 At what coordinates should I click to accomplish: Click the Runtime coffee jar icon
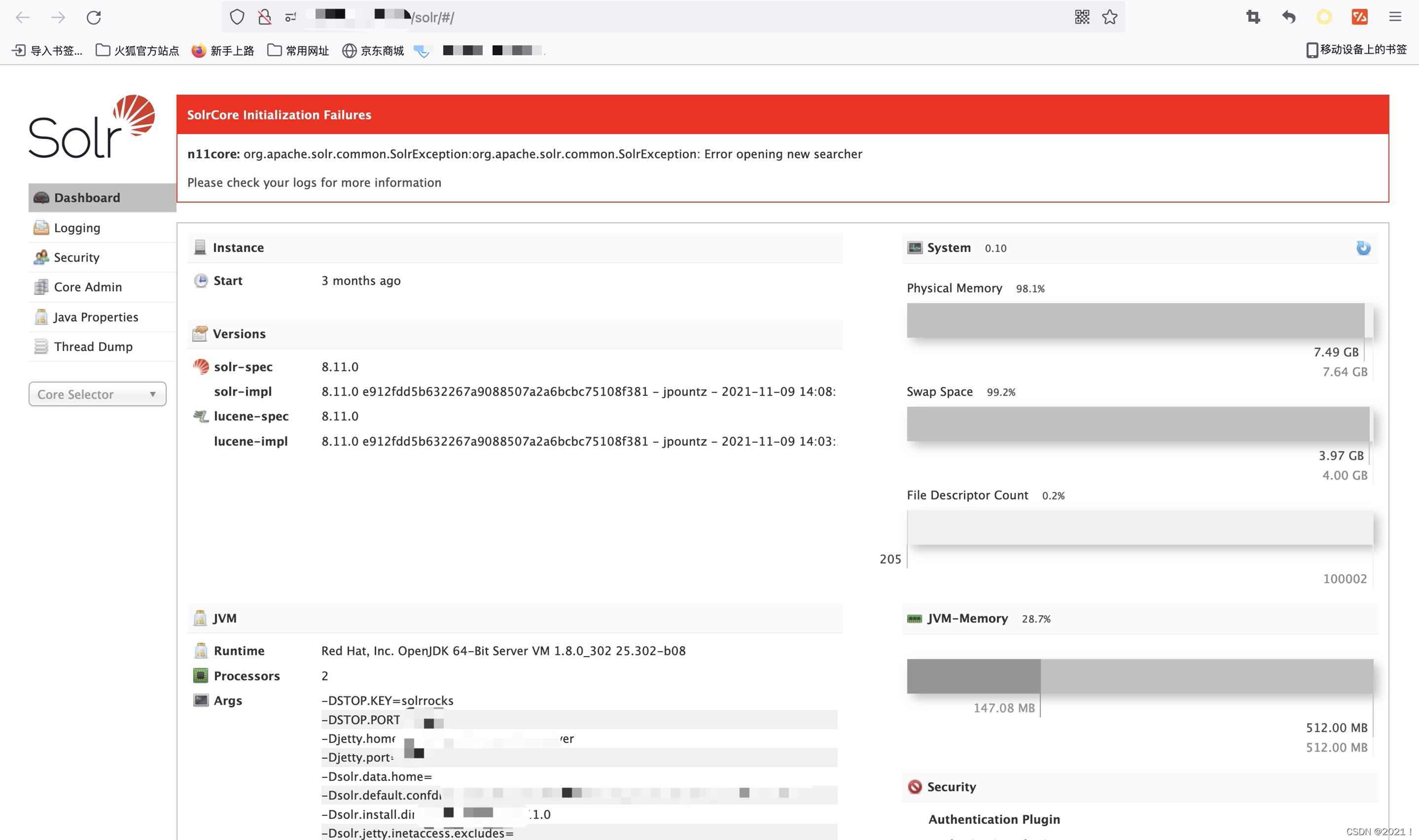coord(201,651)
